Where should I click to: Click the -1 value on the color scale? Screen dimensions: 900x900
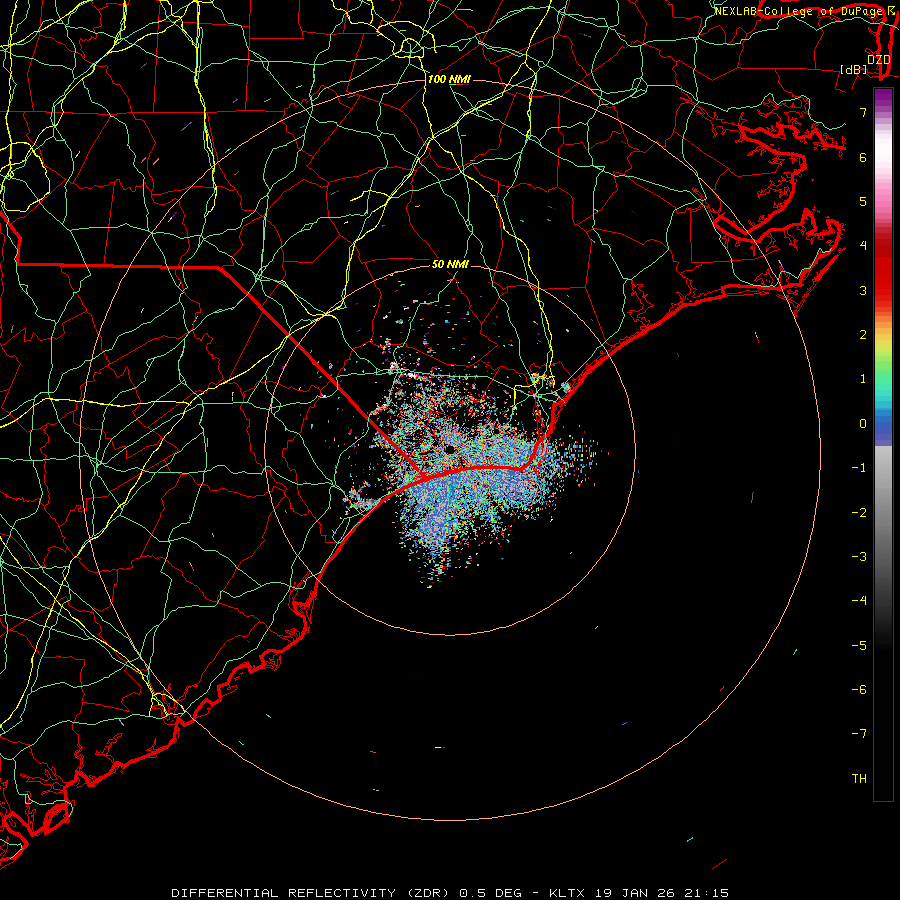pos(859,468)
